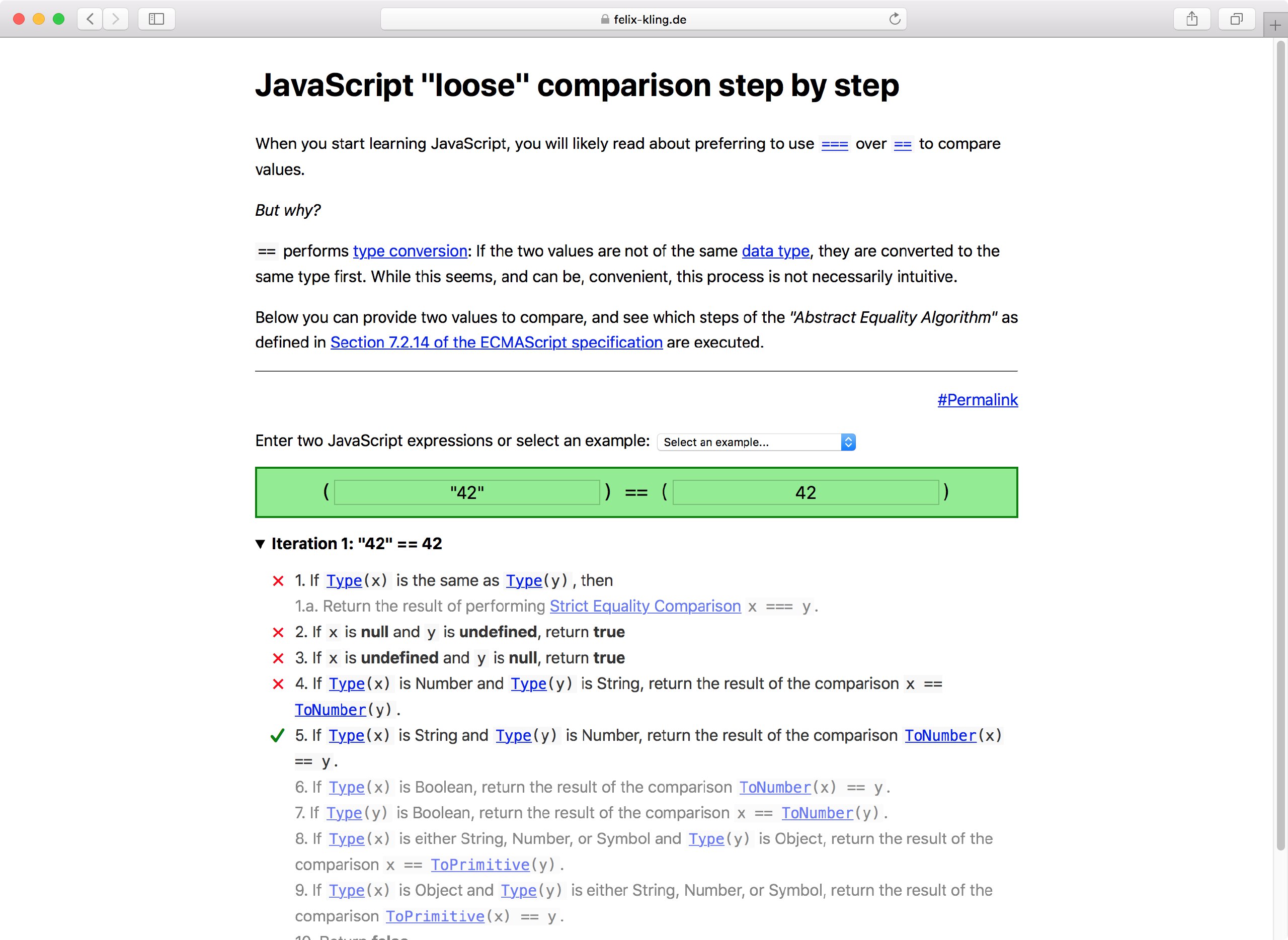Click Type(x) link in step 6

[347, 787]
